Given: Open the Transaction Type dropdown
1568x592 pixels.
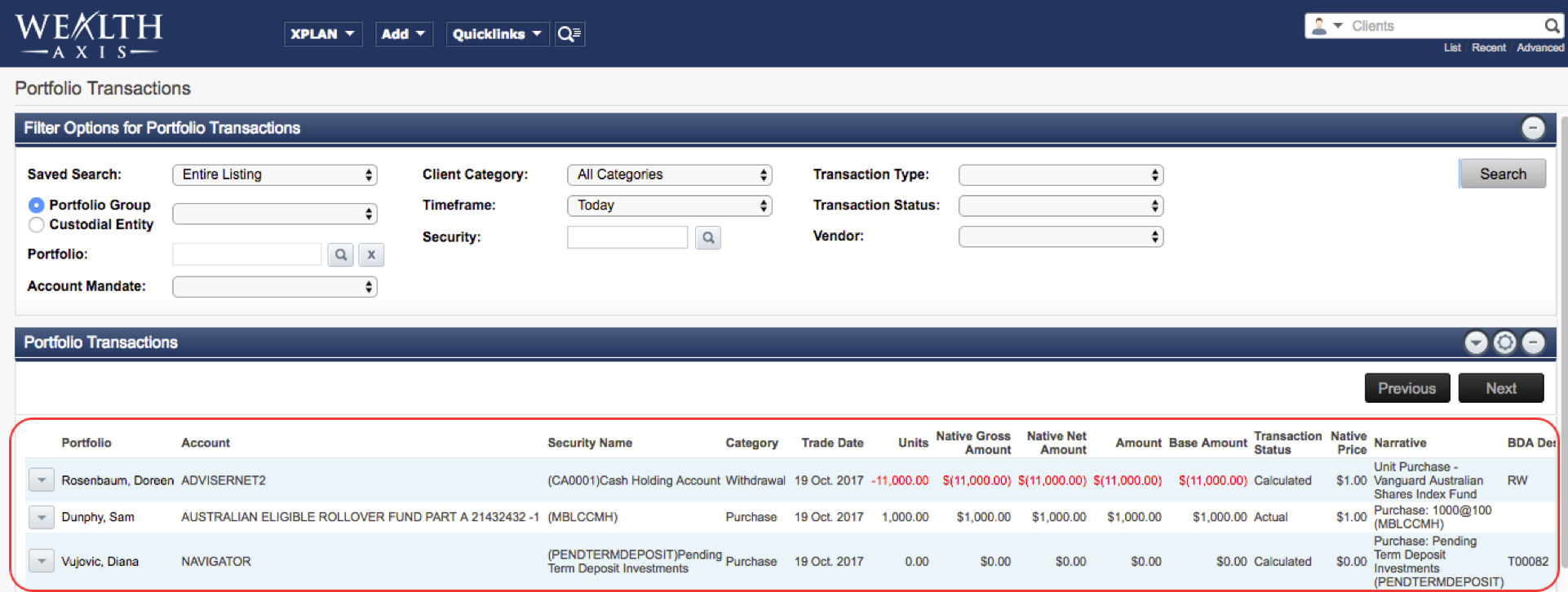Looking at the screenshot, I should [x=1061, y=175].
